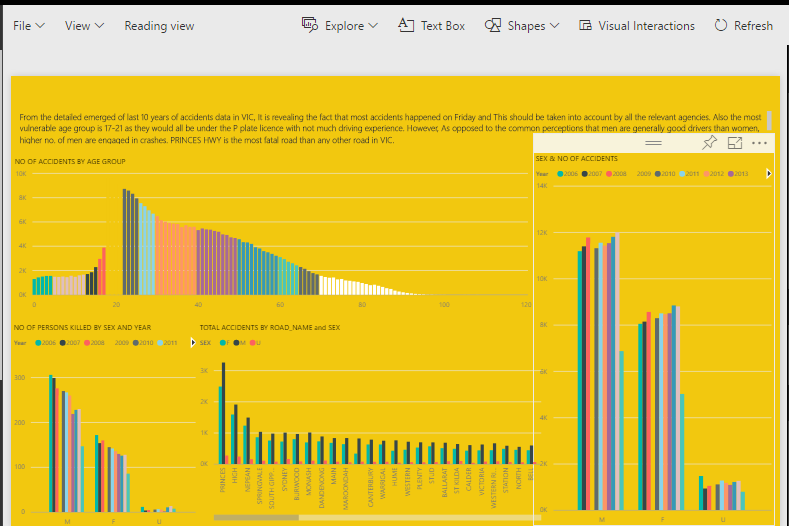Open the File menu
Image resolution: width=789 pixels, height=526 pixels.
[x=29, y=26]
